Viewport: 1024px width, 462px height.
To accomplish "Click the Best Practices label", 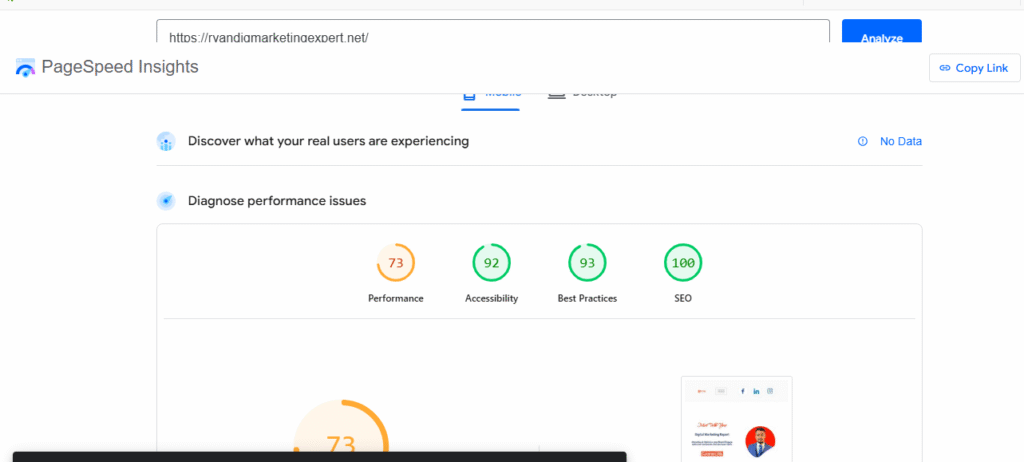I will point(587,299).
